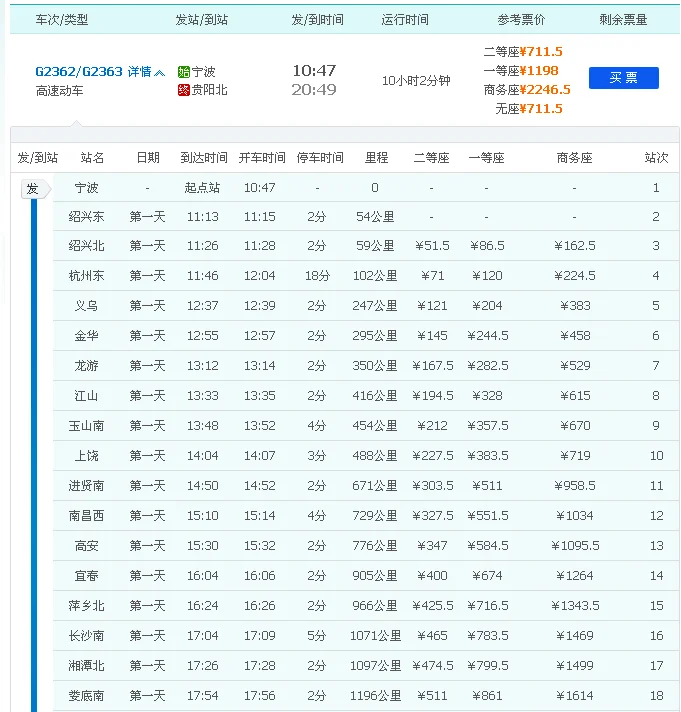The width and height of the screenshot is (681, 712).
Task: Select the 娄底南 station name
Action: (86, 695)
